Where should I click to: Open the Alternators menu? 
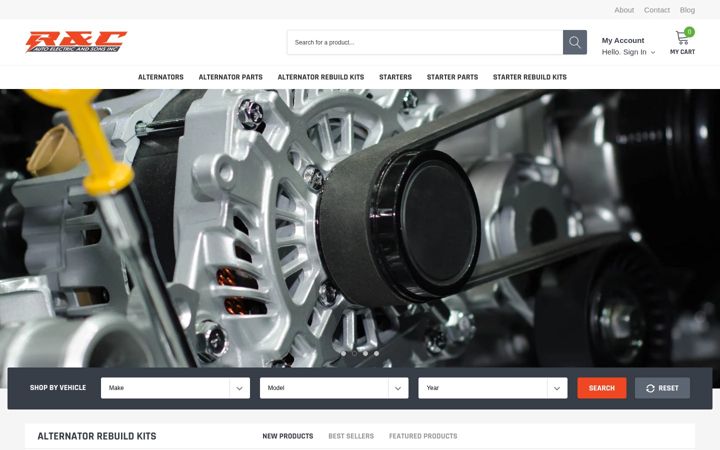161,77
